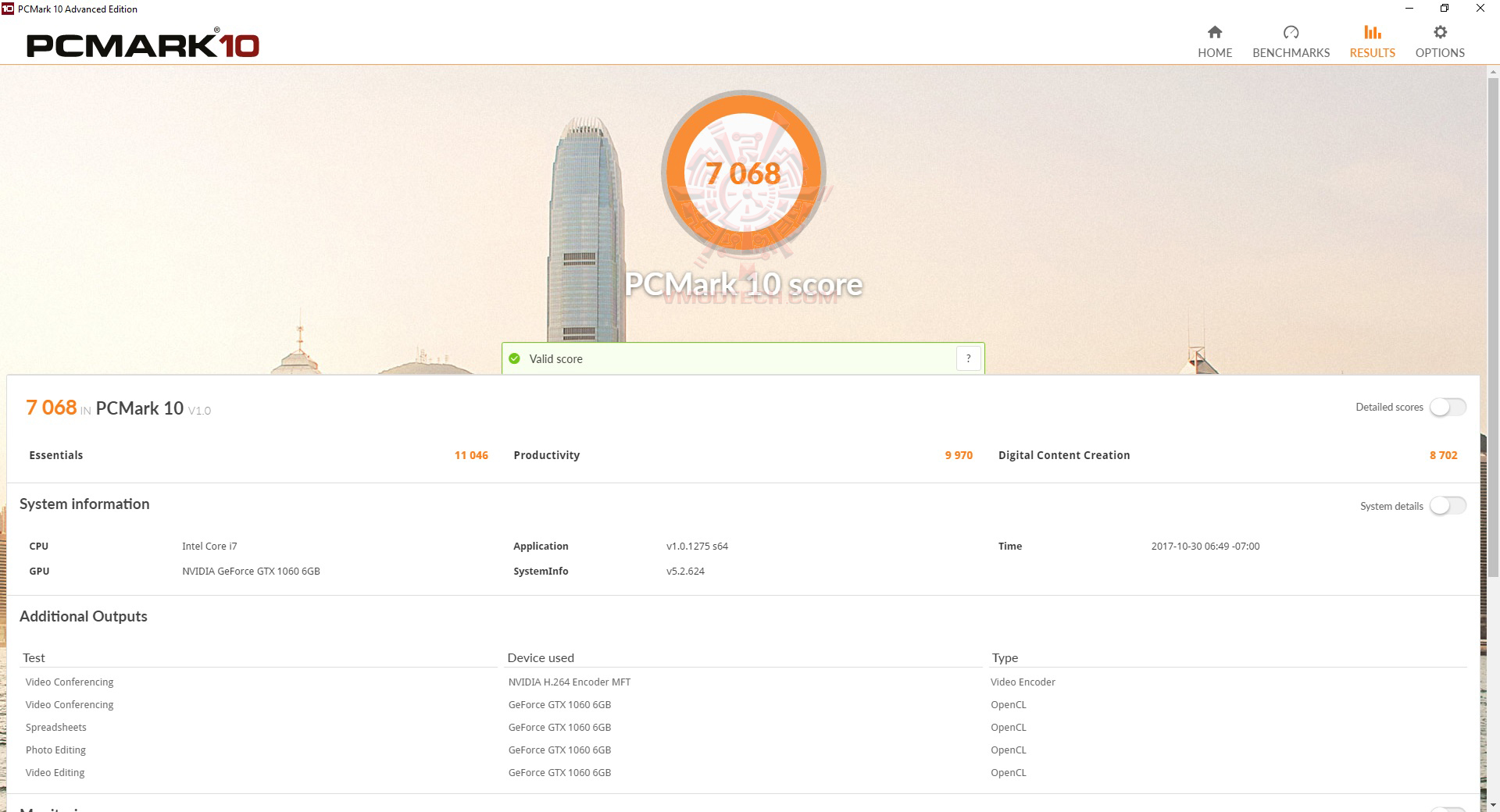Image resolution: width=1500 pixels, height=812 pixels.
Task: Click the orange 7 068 score circle
Action: [x=744, y=173]
